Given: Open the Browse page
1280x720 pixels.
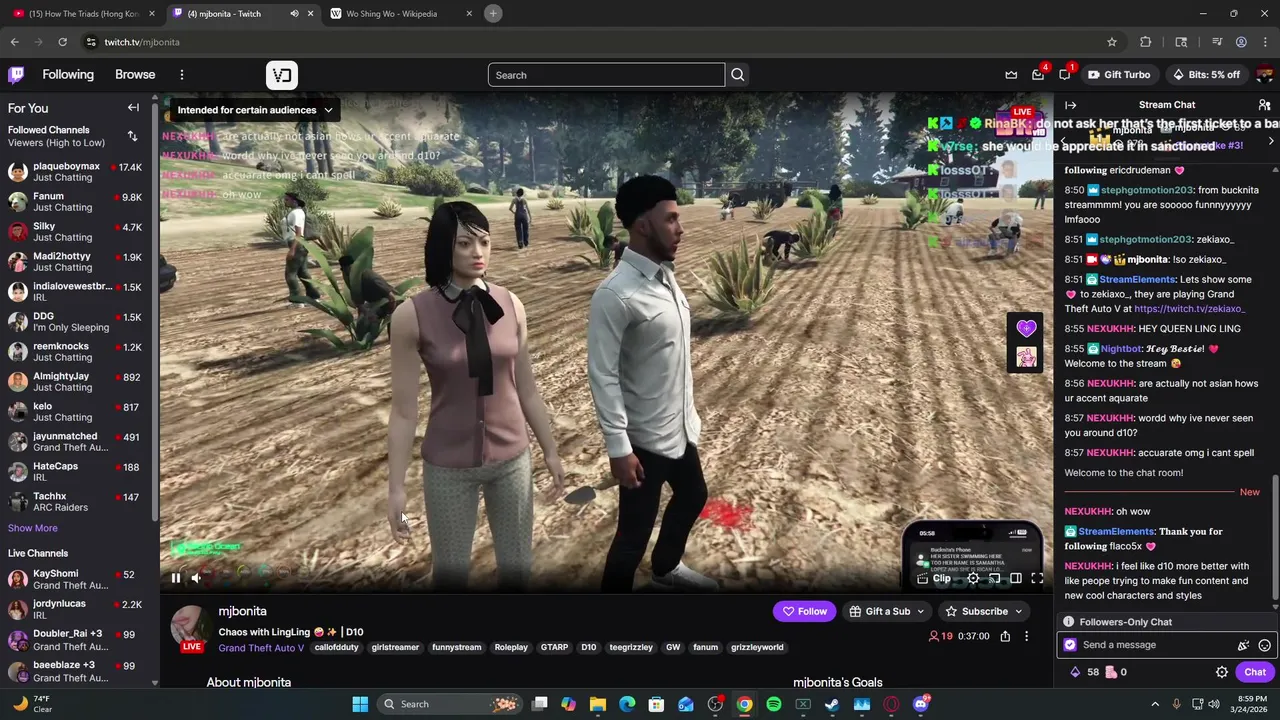Looking at the screenshot, I should click(135, 74).
